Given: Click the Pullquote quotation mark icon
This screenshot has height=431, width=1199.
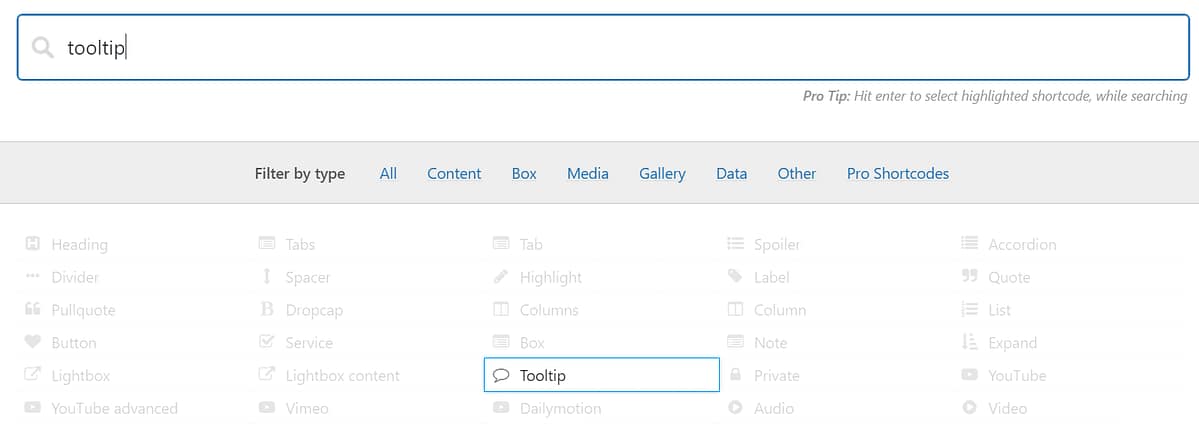Looking at the screenshot, I should 32,309.
